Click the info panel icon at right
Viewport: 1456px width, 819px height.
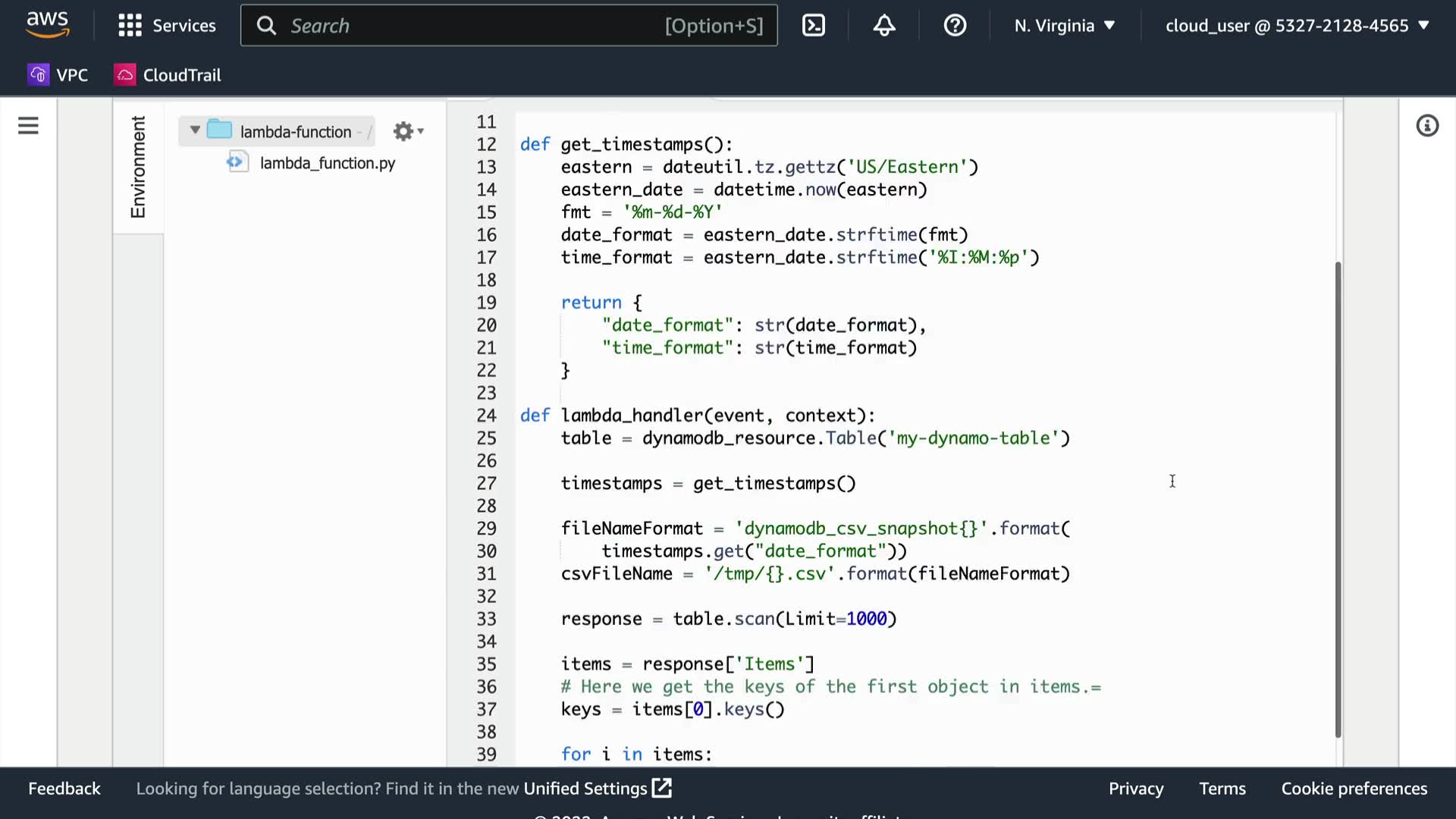point(1427,126)
